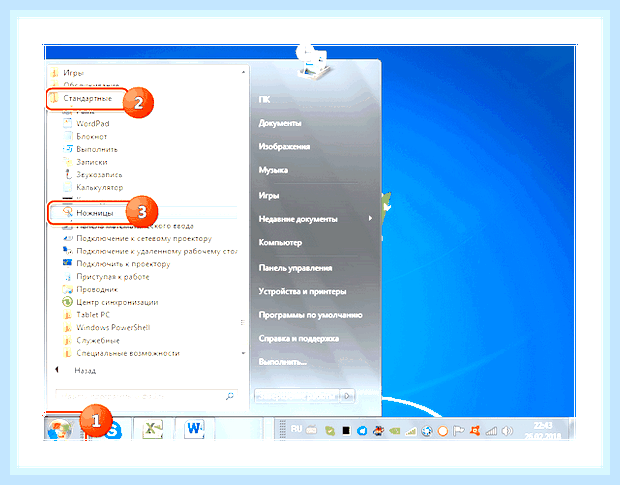Click the RU language indicator

coord(296,429)
